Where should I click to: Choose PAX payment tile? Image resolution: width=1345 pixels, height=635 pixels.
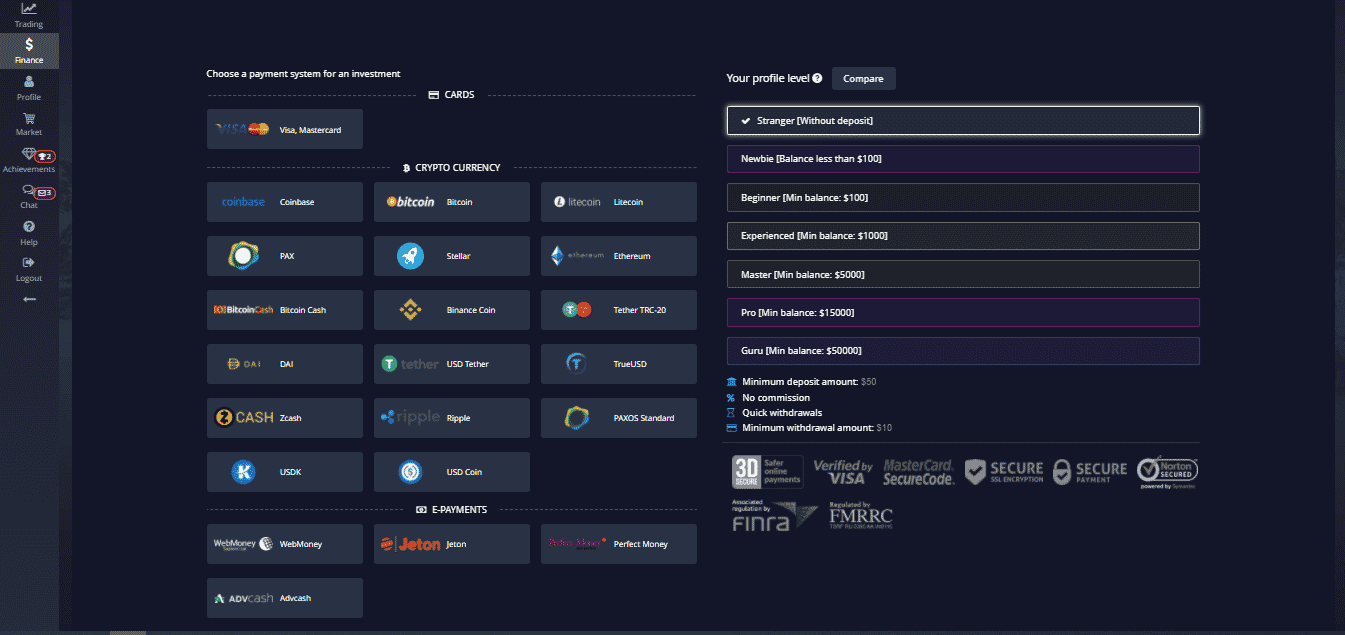[x=285, y=256]
